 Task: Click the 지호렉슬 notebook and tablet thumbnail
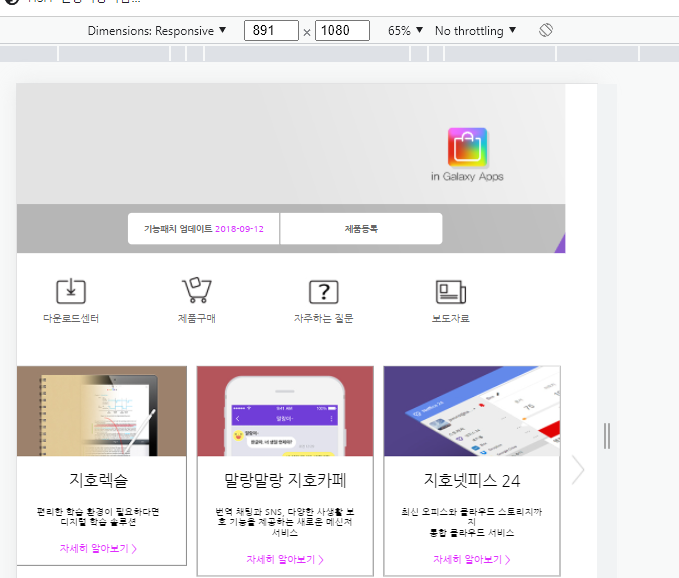[x=102, y=411]
